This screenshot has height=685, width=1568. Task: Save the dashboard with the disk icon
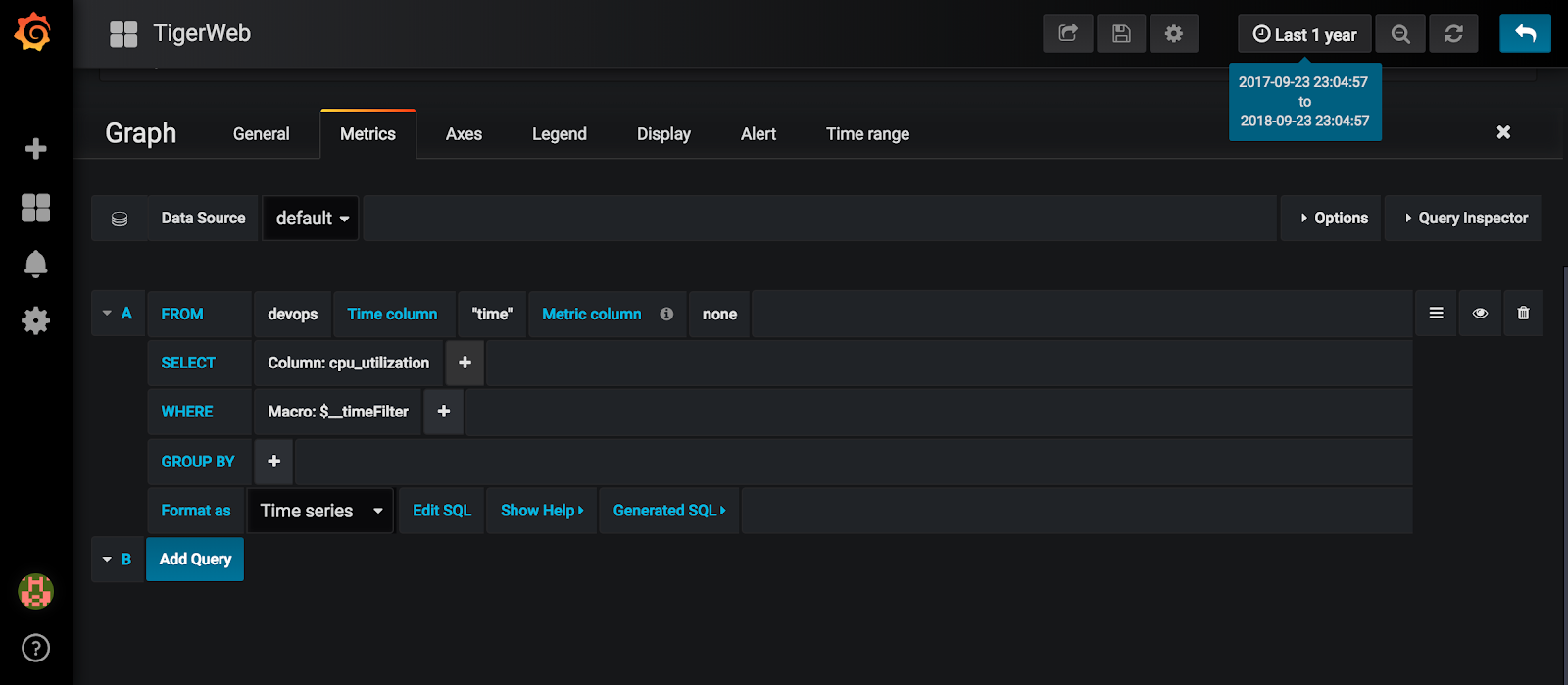coord(1121,34)
